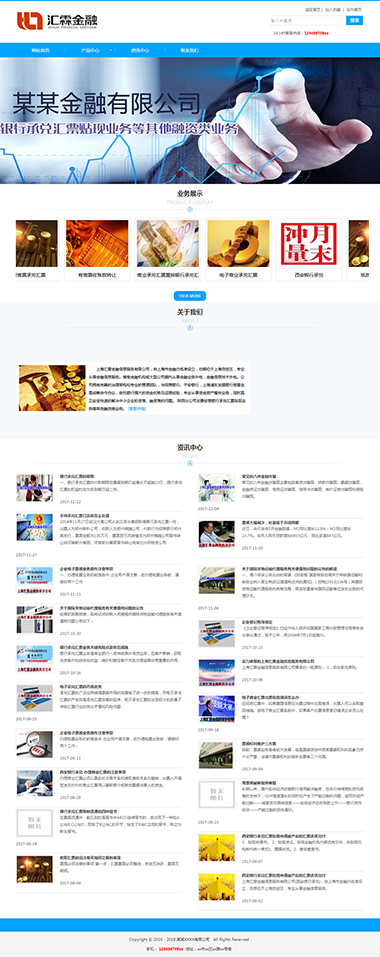Screen dimensions: 380x957
Task: Click the blue 搜索 search button
Action: [354, 21]
